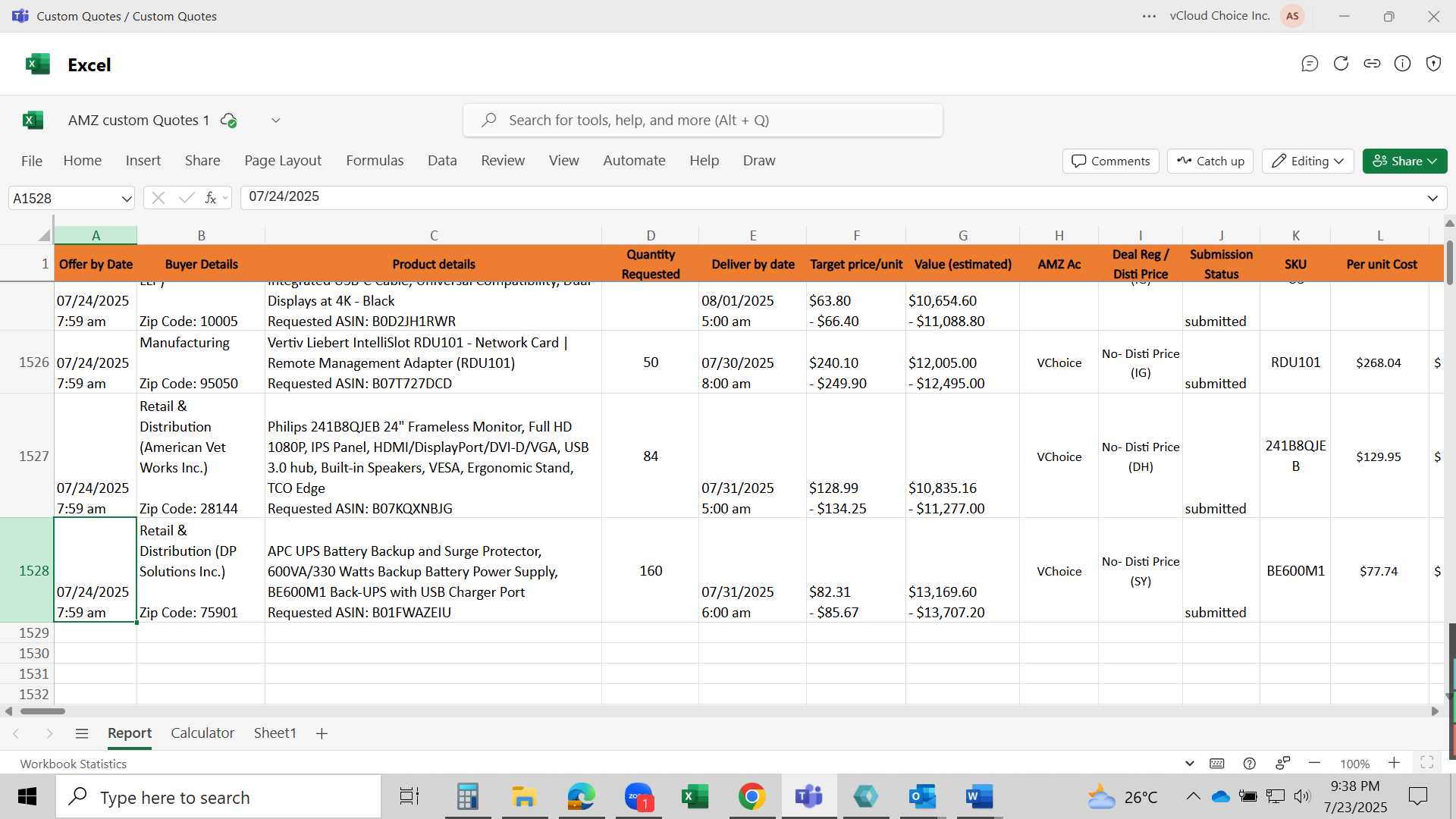
Task: Open Google Chrome from taskbar
Action: click(752, 797)
